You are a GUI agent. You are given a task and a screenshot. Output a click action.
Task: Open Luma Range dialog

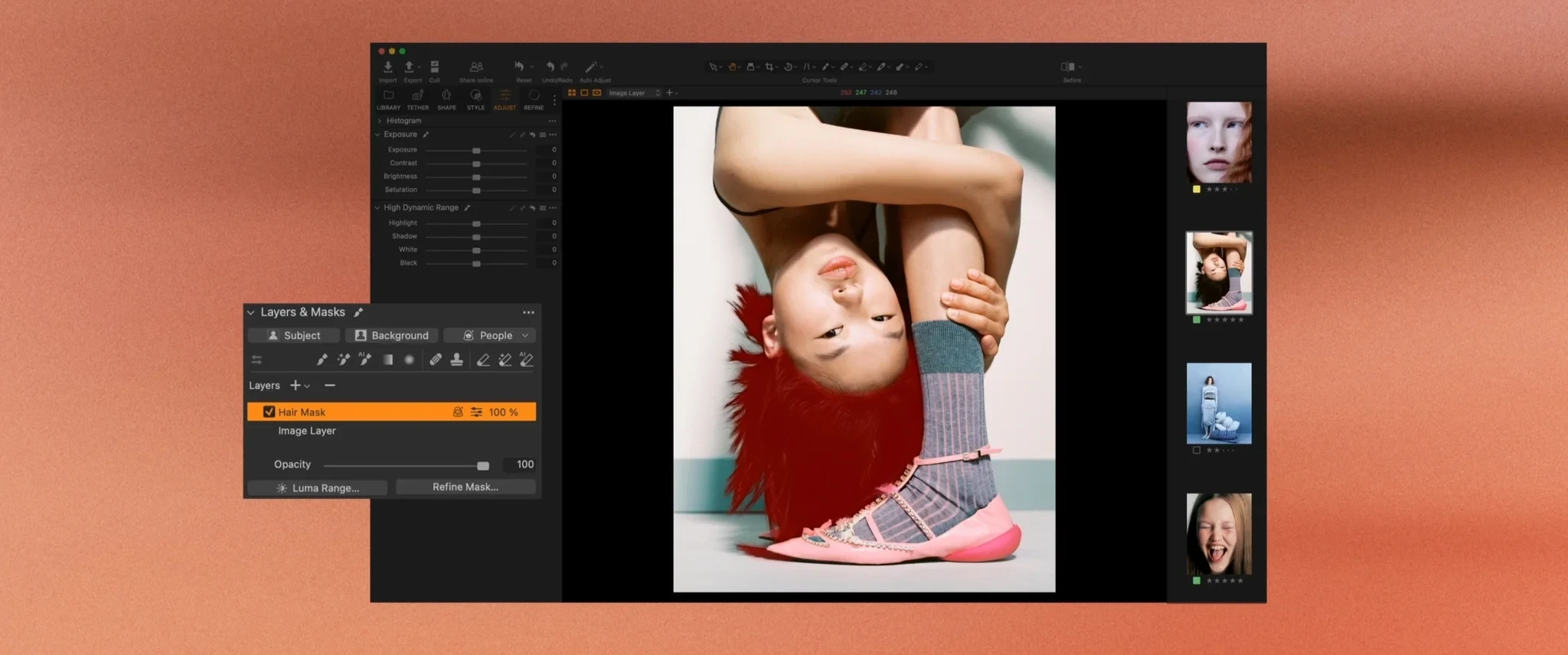tap(318, 487)
